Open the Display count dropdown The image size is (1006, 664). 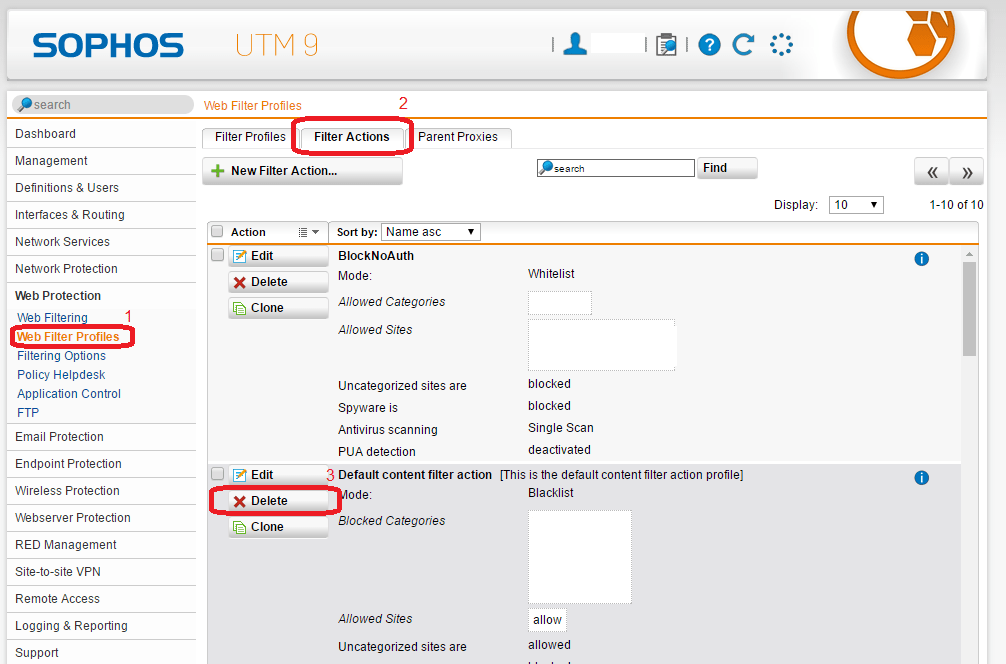(856, 205)
